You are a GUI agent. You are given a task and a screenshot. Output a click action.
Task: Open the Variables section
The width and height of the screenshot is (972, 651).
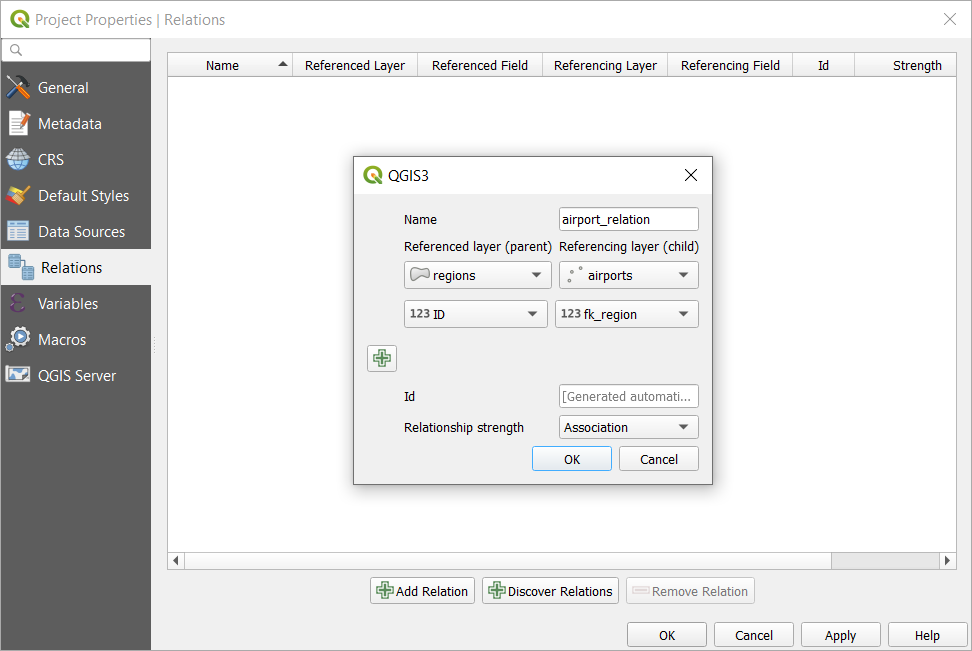(68, 304)
